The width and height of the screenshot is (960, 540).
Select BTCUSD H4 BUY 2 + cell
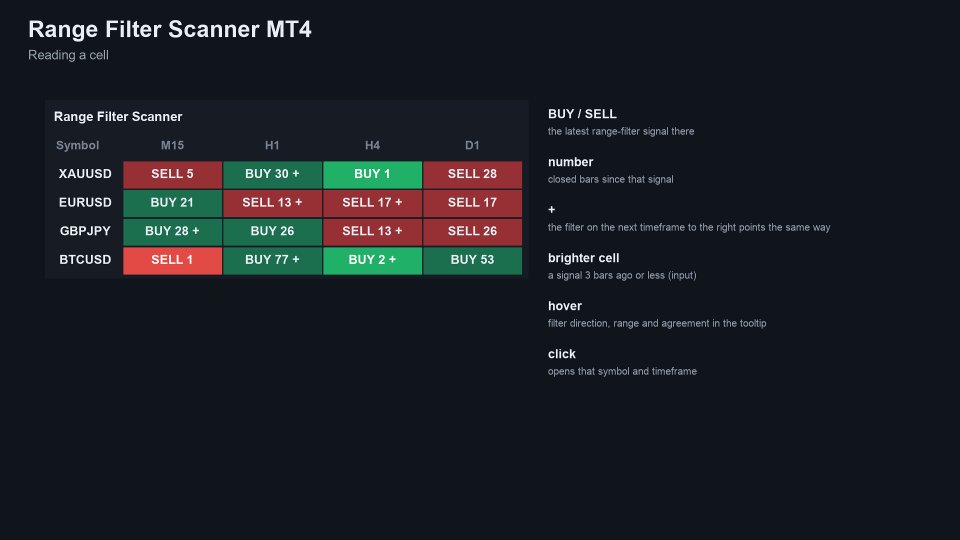click(x=372, y=261)
